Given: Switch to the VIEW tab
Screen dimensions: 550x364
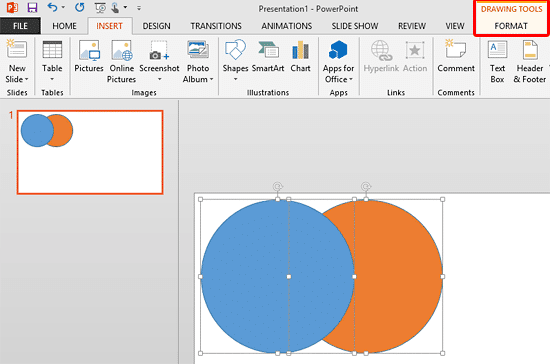Looking at the screenshot, I should click(x=455, y=26).
